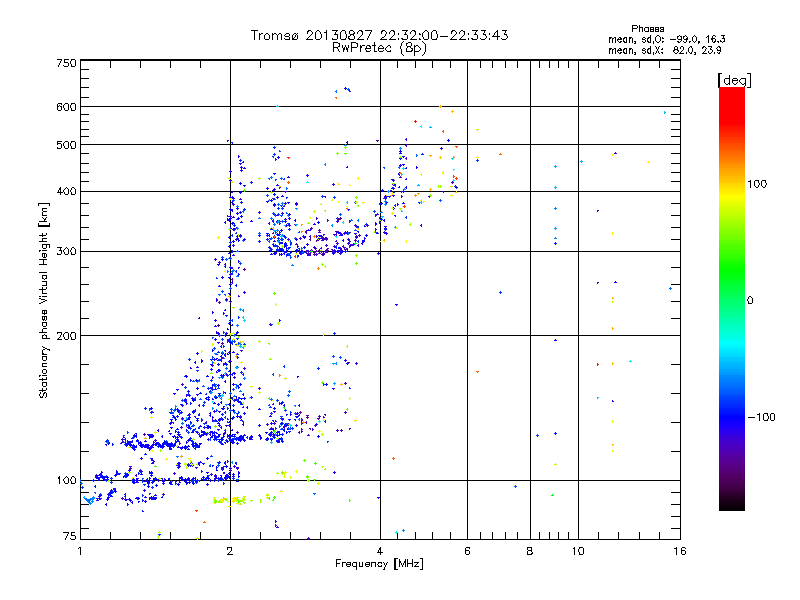Click the colorbar tick label '-100'

(761, 417)
